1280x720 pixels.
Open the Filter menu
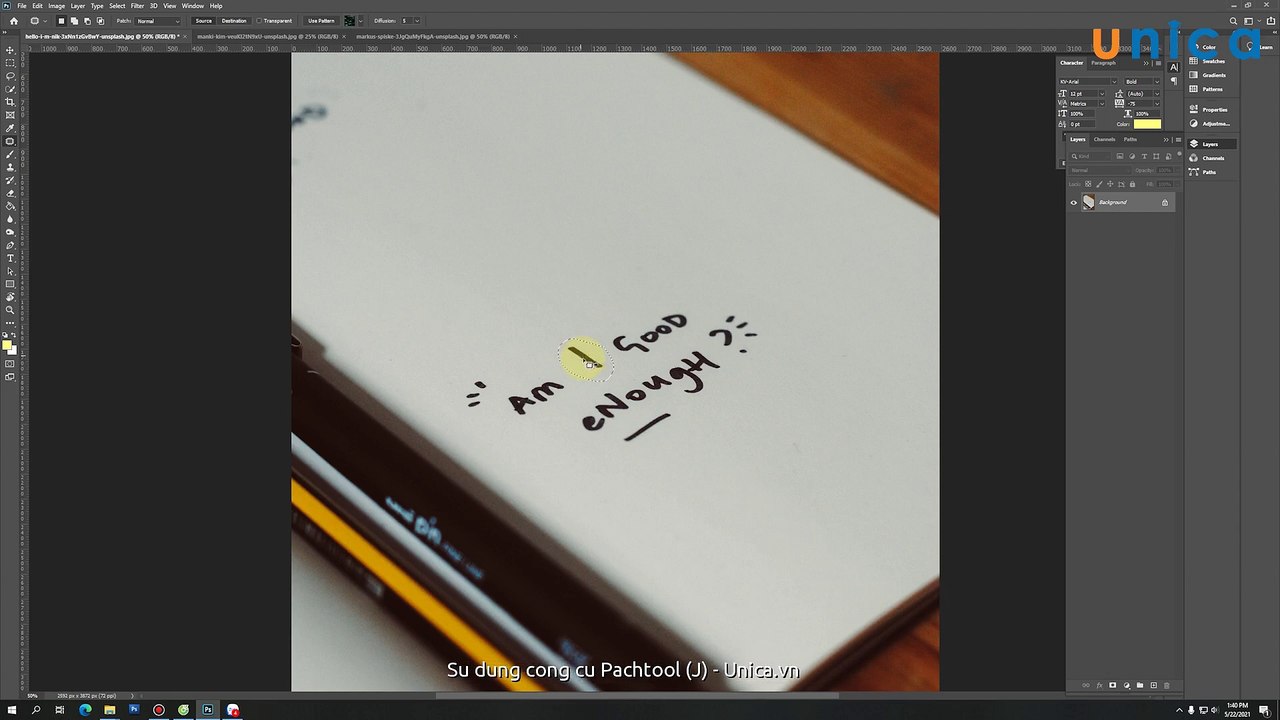click(137, 6)
